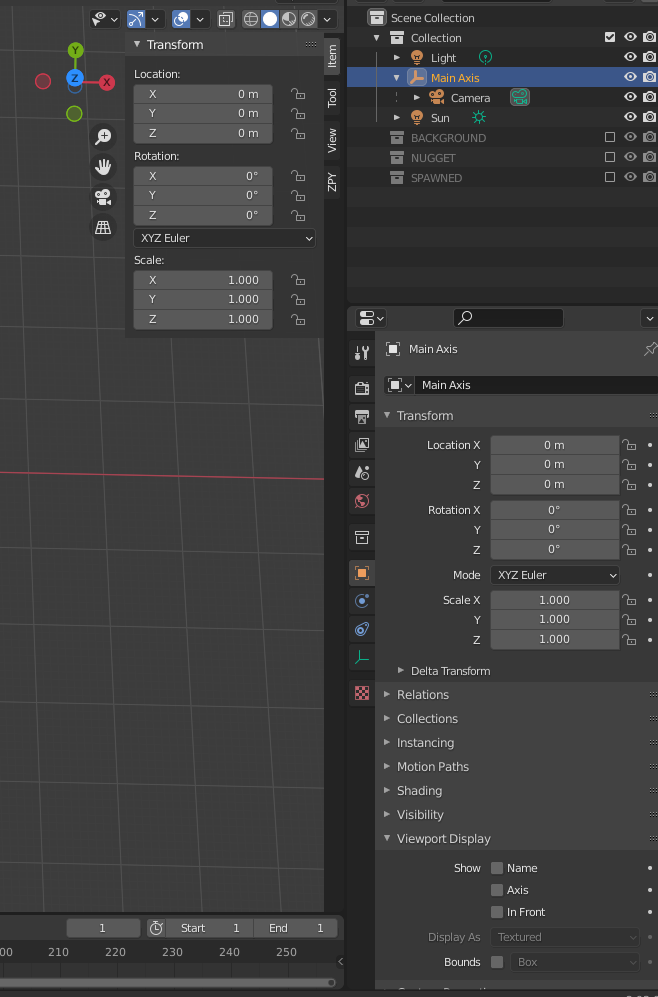
Task: Open selectability and visibility dropdown
Action: 105,19
